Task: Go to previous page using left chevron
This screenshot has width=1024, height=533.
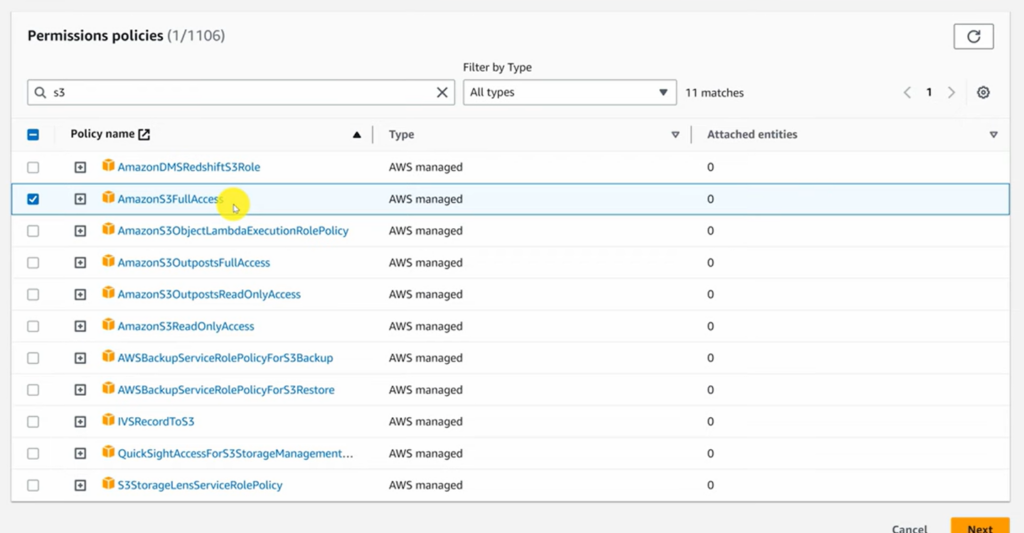Action: pyautogui.click(x=907, y=92)
